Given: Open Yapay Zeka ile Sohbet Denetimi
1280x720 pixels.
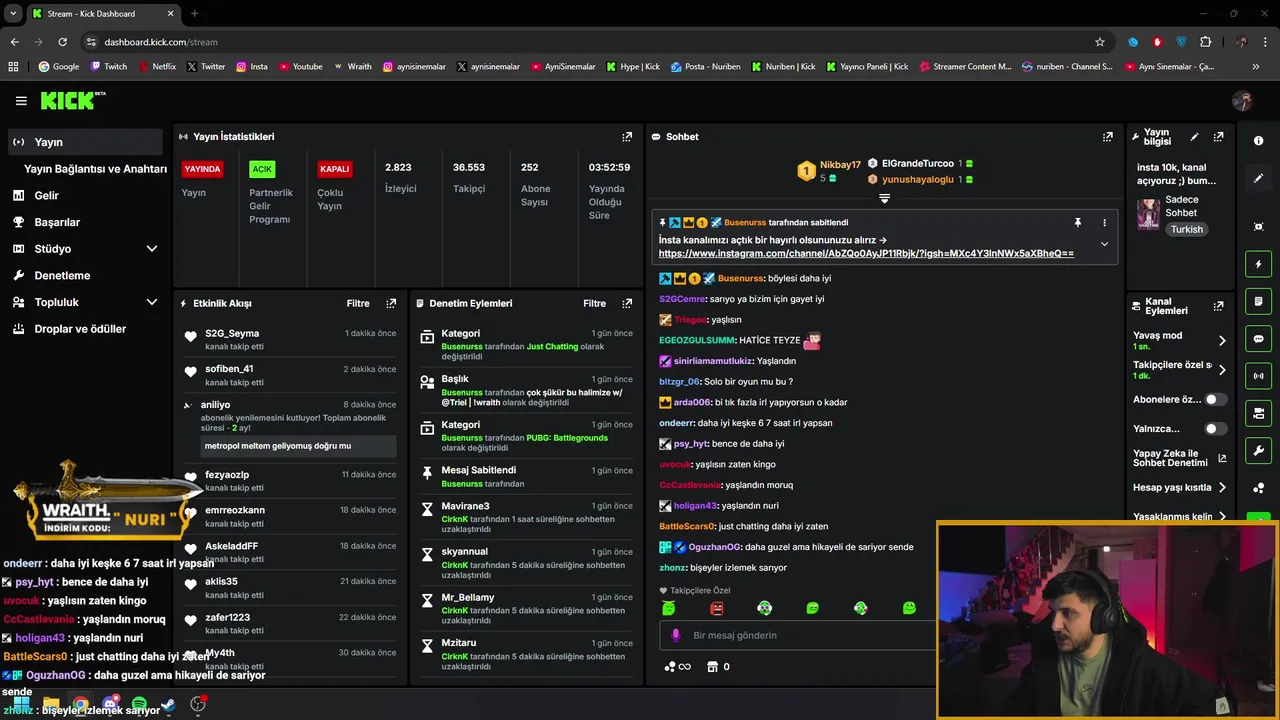Looking at the screenshot, I should point(1179,458).
